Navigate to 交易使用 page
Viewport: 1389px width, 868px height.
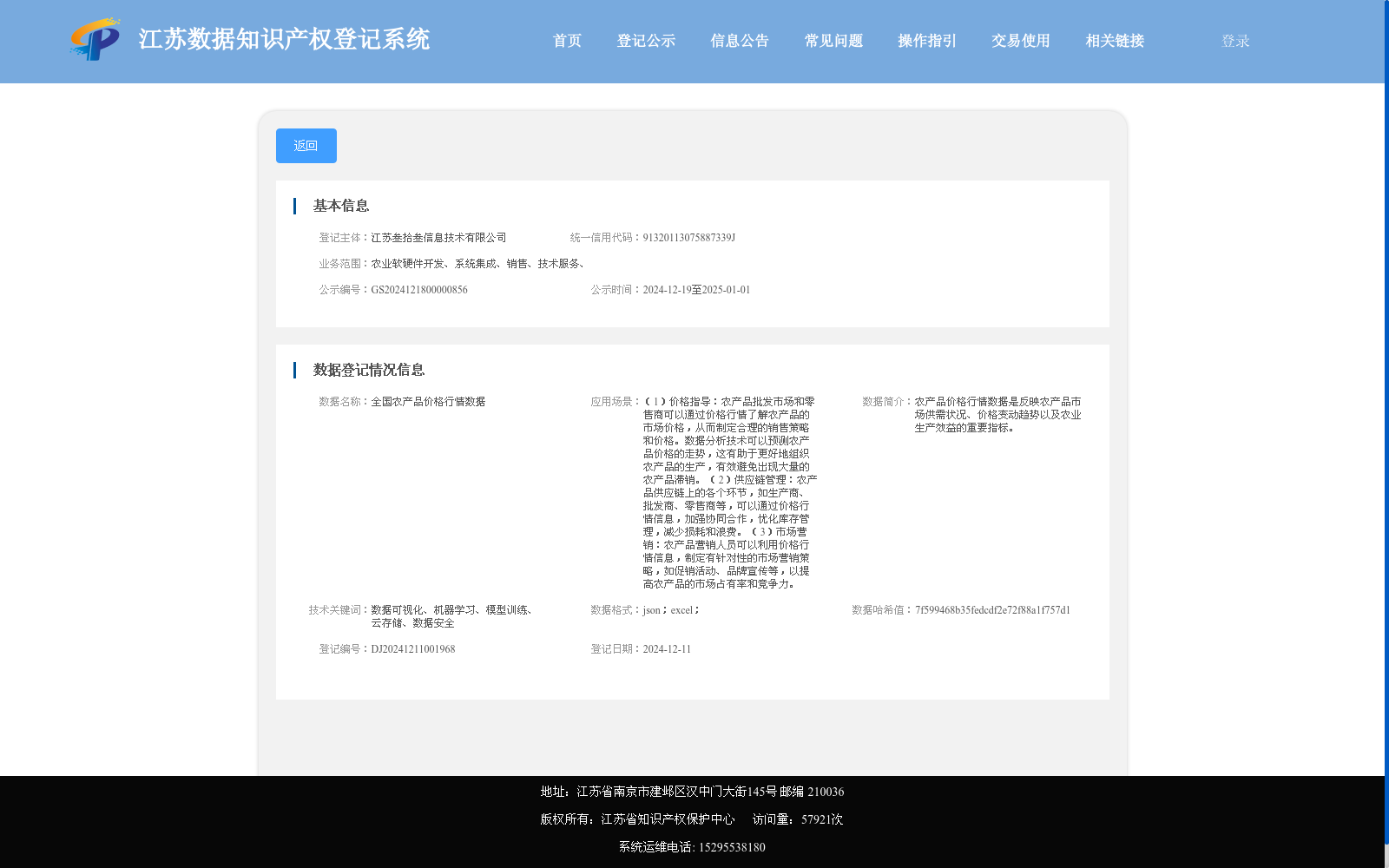point(1021,41)
